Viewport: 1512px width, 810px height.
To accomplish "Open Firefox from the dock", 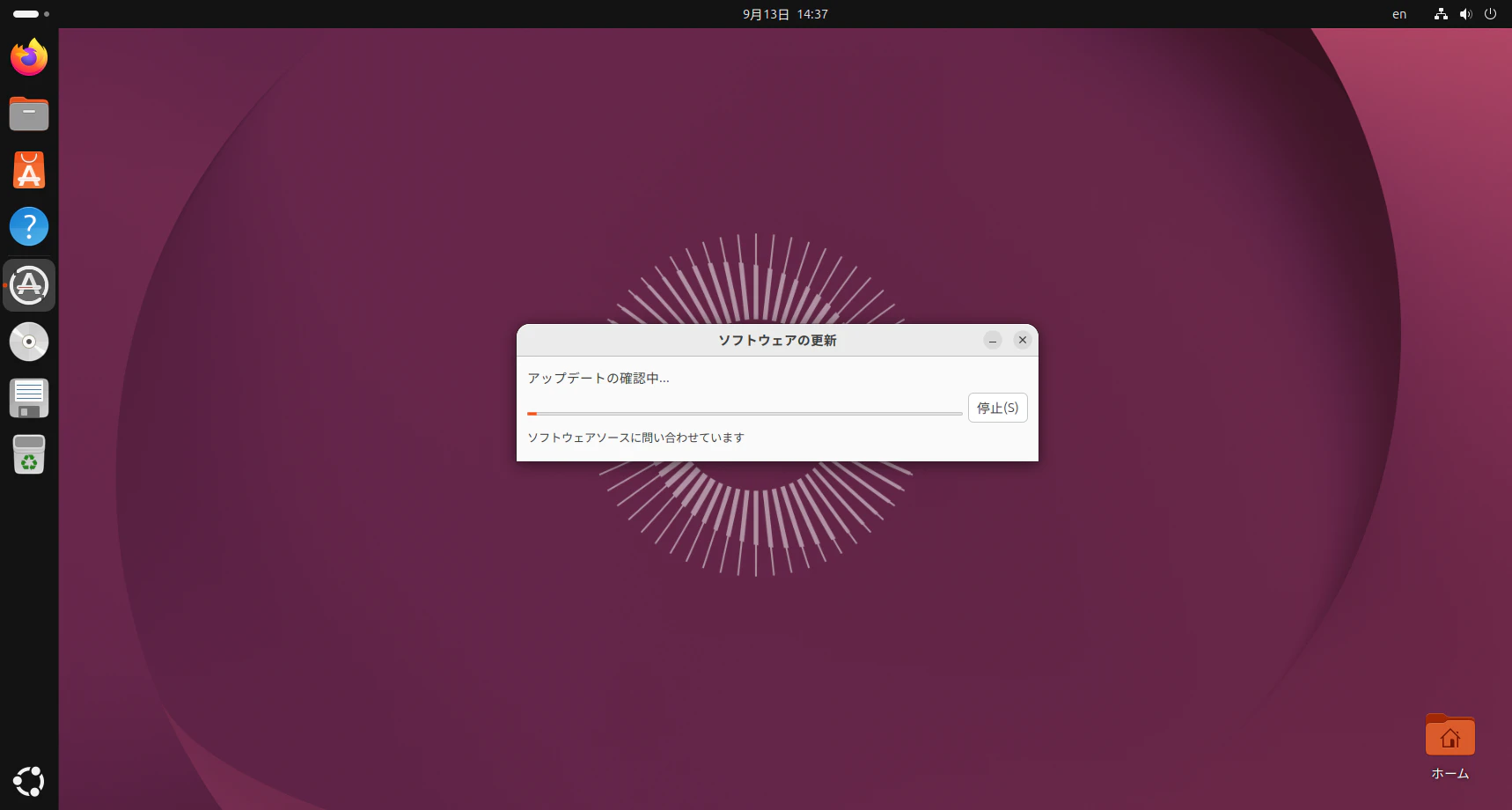I will (x=29, y=57).
